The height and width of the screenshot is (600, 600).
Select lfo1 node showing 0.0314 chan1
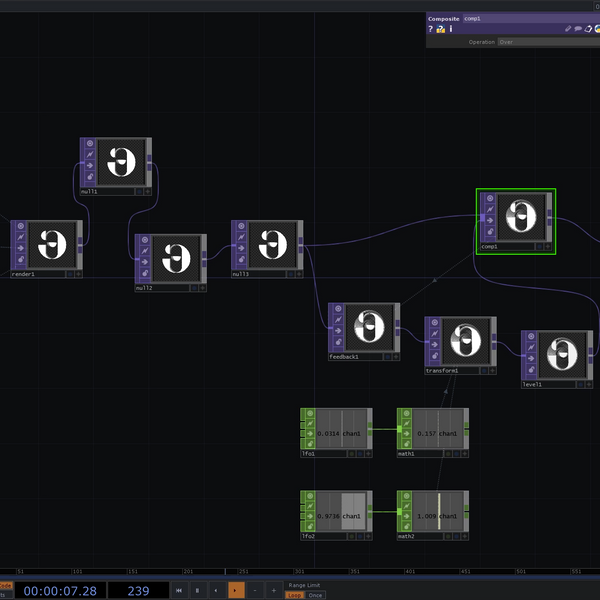tap(341, 429)
